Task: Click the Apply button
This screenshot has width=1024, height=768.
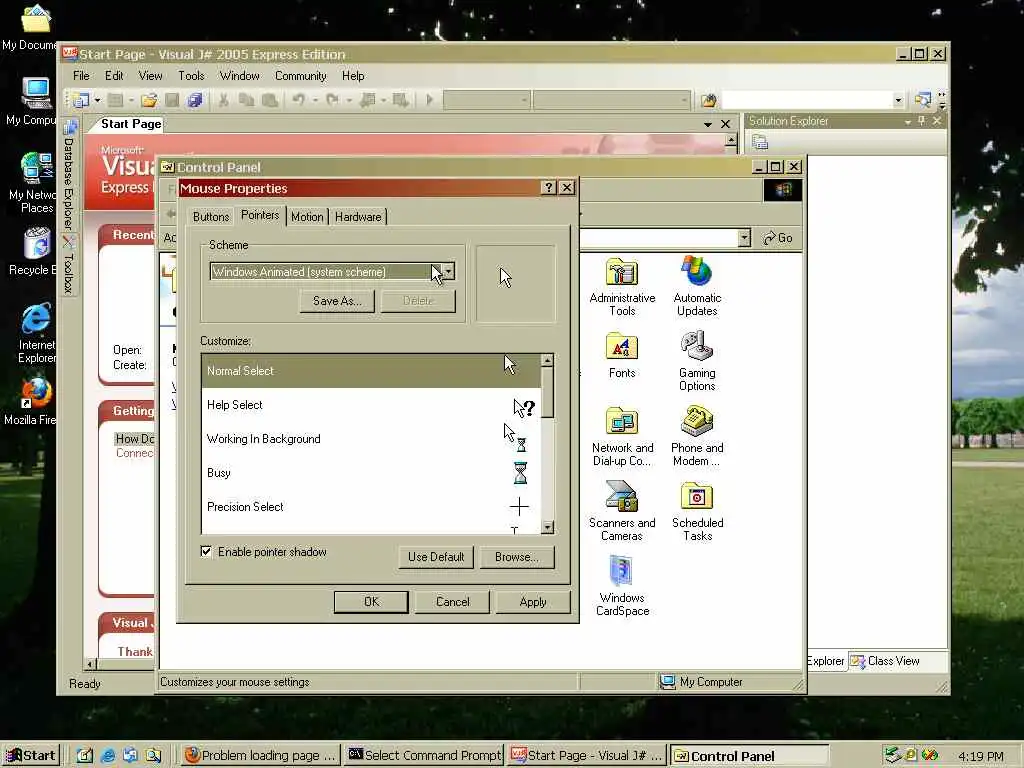Action: 533,602
